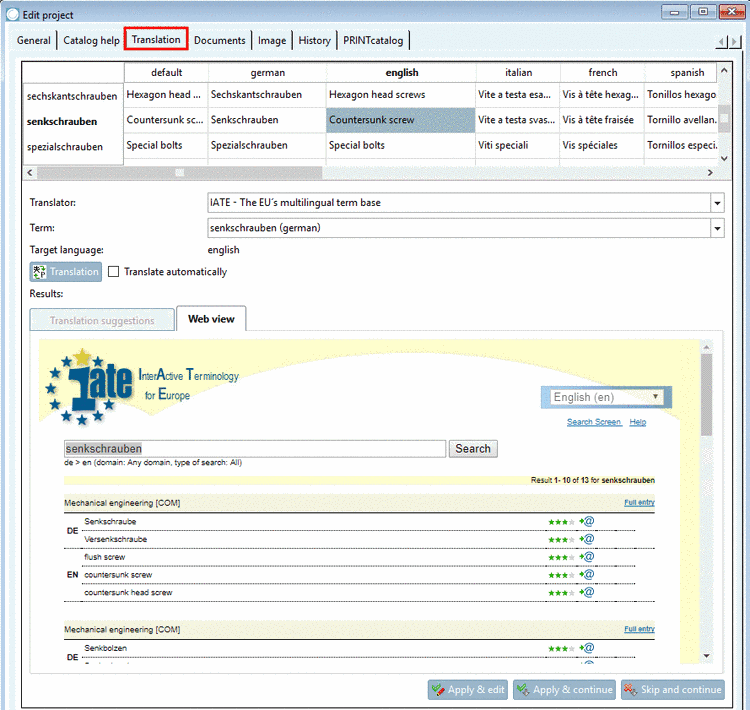Click the IATE Search button
The height and width of the screenshot is (710, 750).
click(x=473, y=449)
